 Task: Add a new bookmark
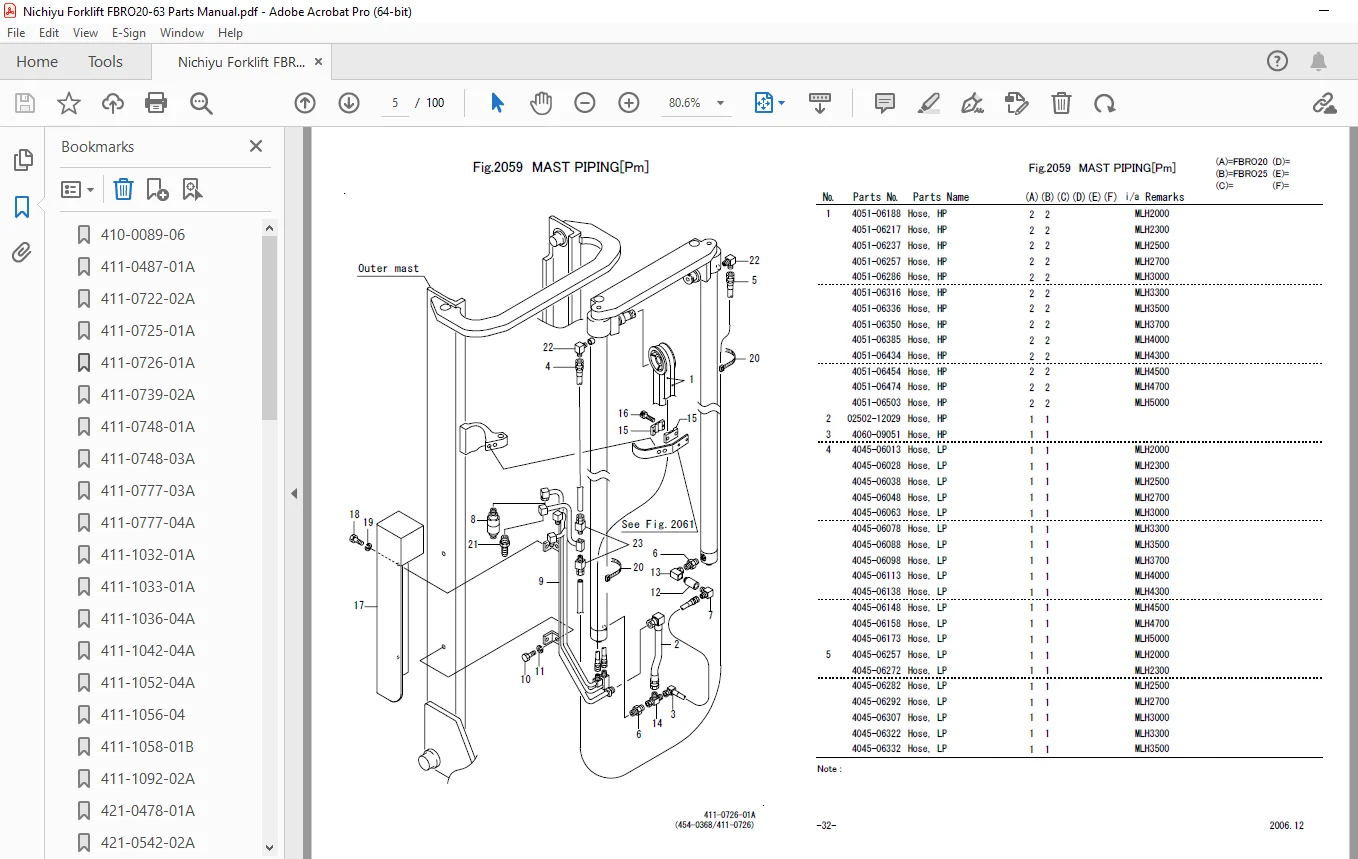pos(157,189)
